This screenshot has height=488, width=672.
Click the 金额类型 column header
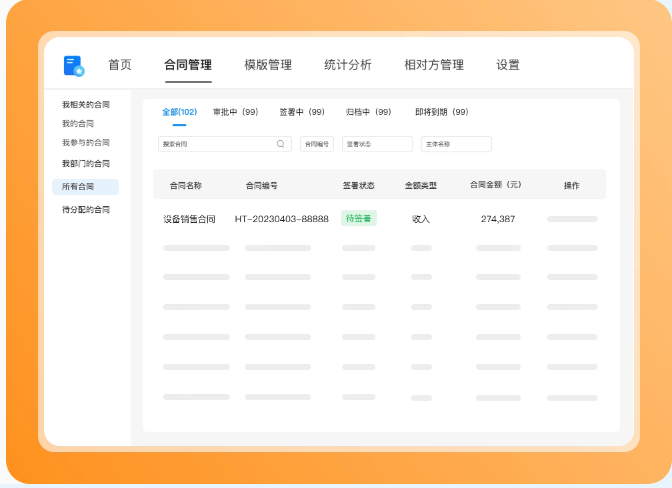pos(421,186)
